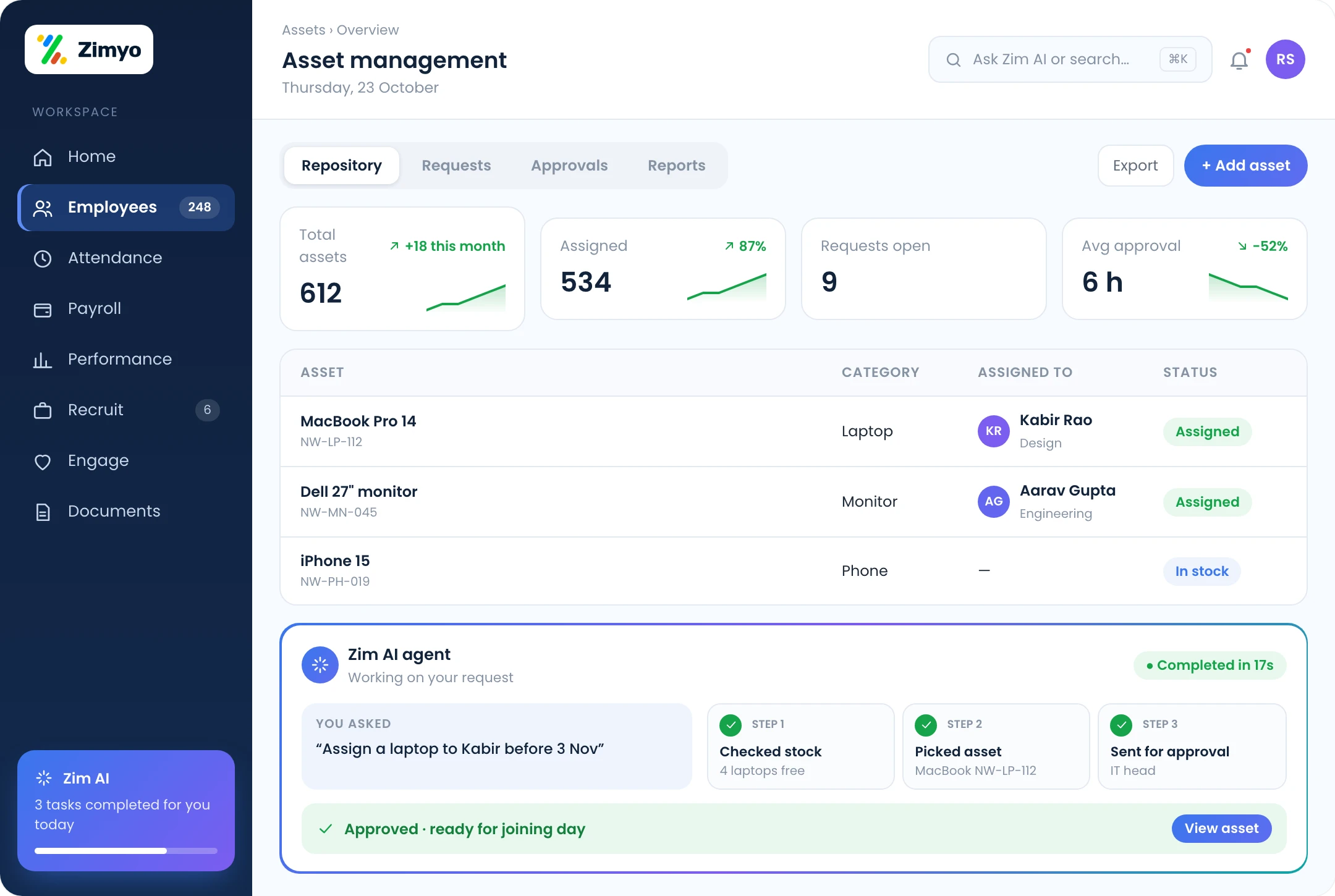
Task: Click the Step 3 green checkmark
Action: coord(1121,725)
